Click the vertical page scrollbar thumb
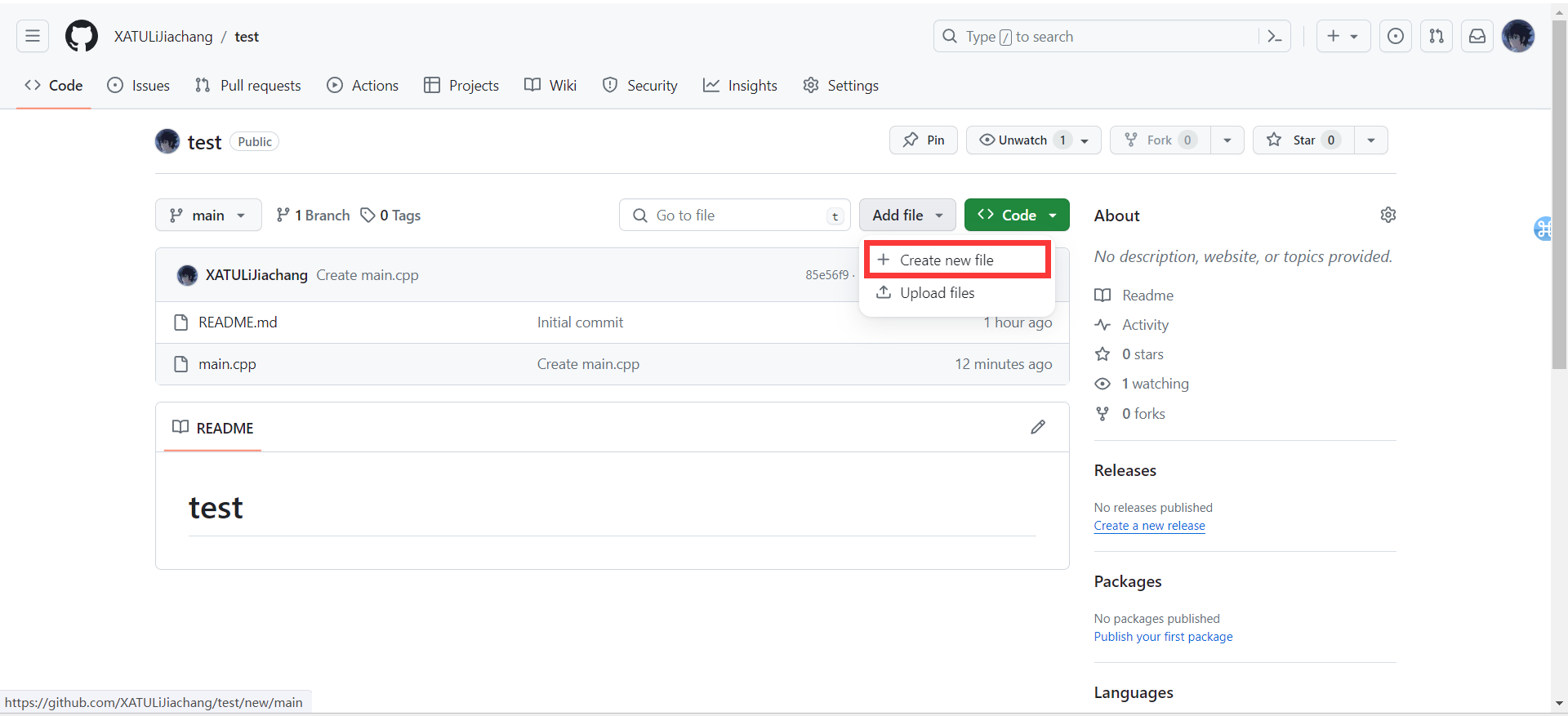The height and width of the screenshot is (716, 1568). click(1560, 196)
